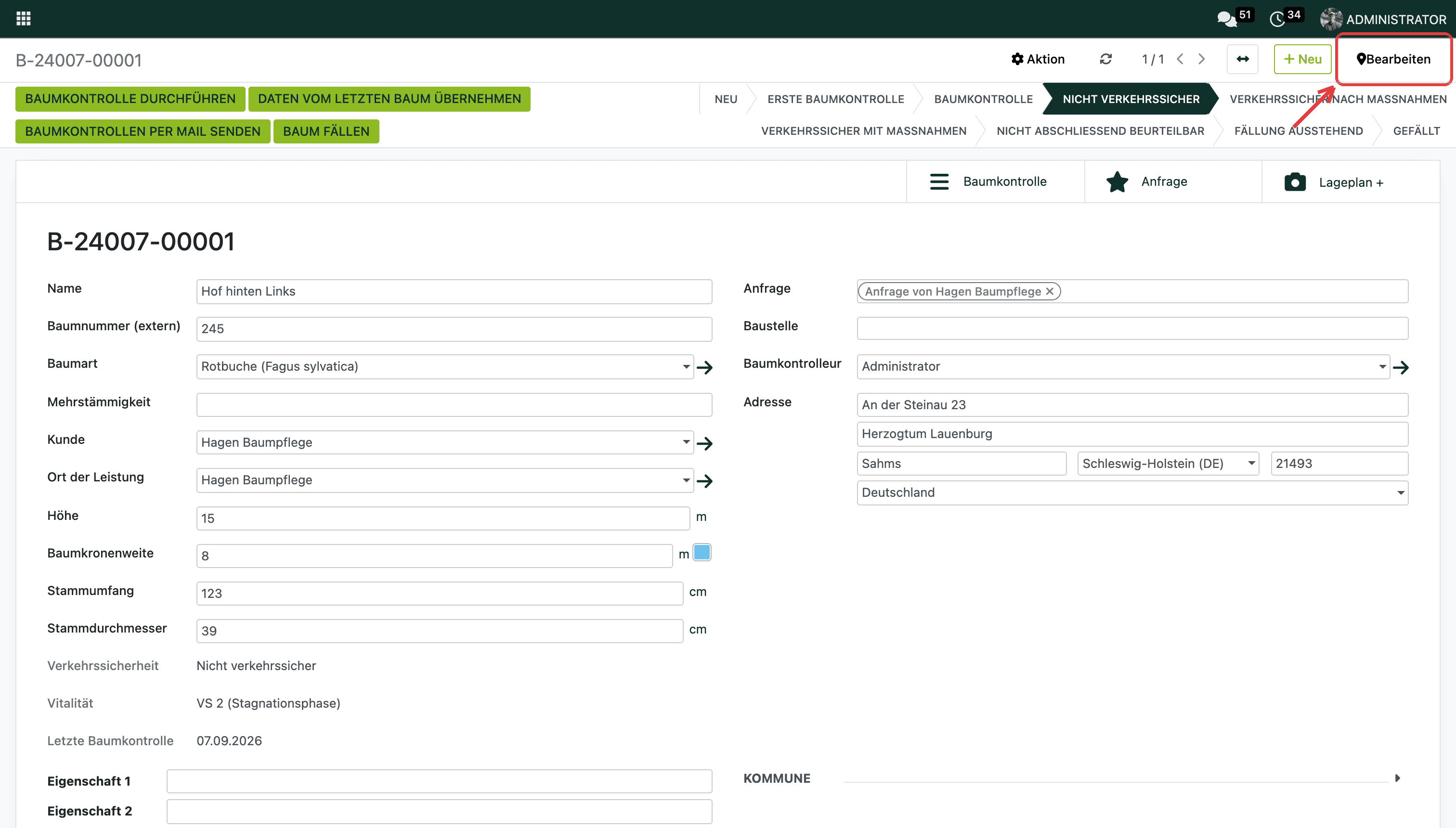Expand the Baumkontrolleur dropdown
This screenshot has height=828, width=1456.
tap(1383, 367)
